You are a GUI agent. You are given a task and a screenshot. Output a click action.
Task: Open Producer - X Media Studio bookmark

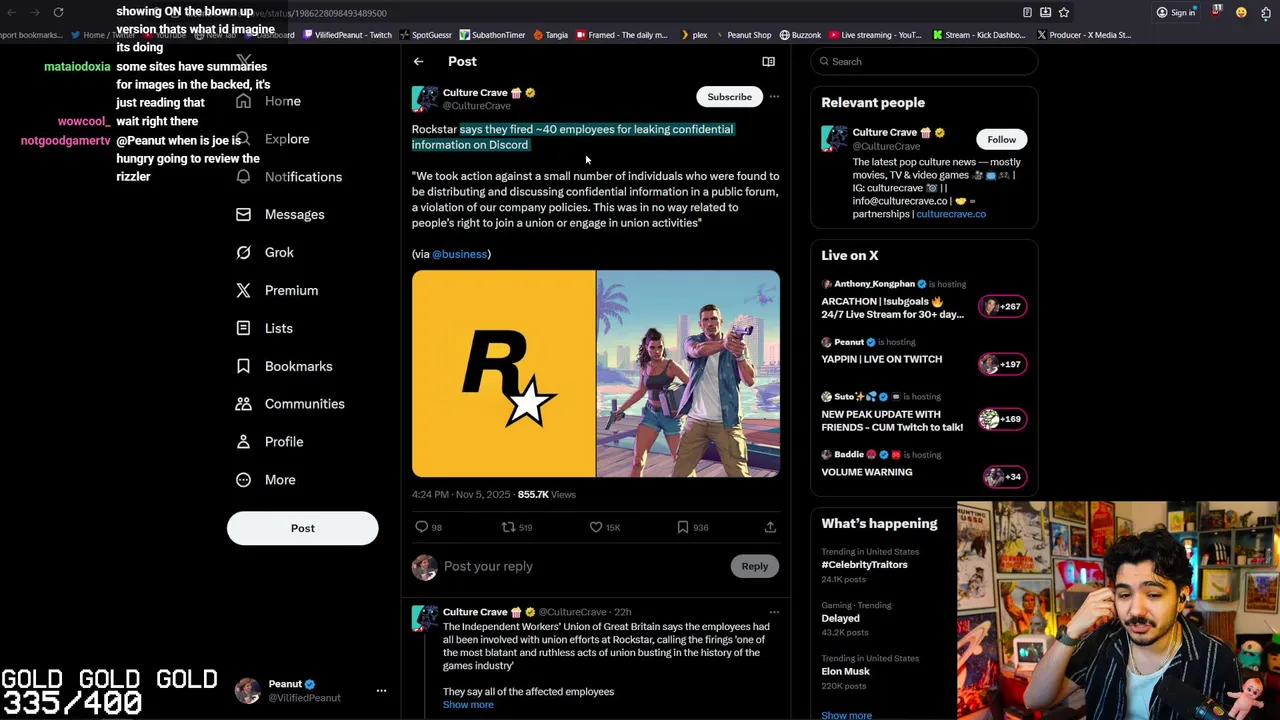(1084, 35)
